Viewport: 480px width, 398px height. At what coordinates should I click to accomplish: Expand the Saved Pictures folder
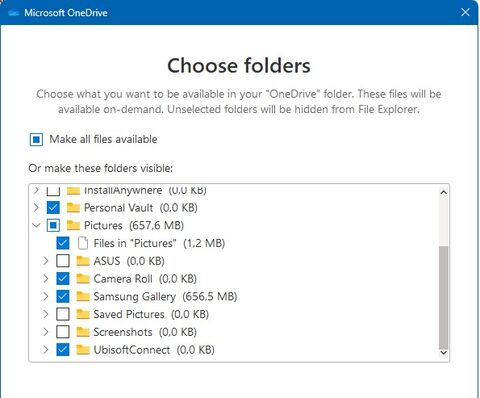(46, 314)
